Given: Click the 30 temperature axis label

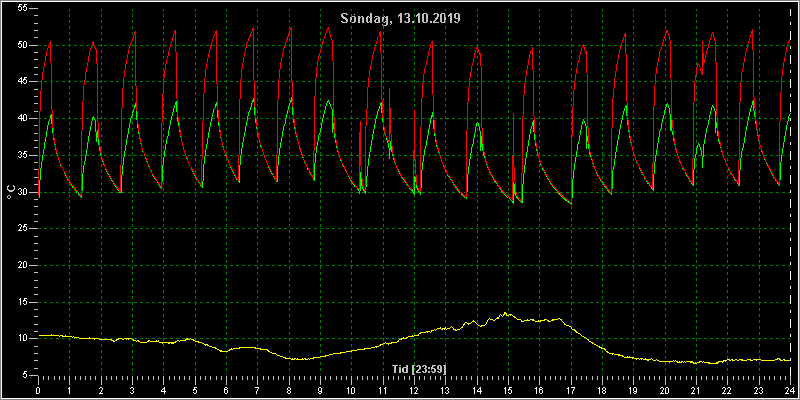Looking at the screenshot, I should coord(20,192).
